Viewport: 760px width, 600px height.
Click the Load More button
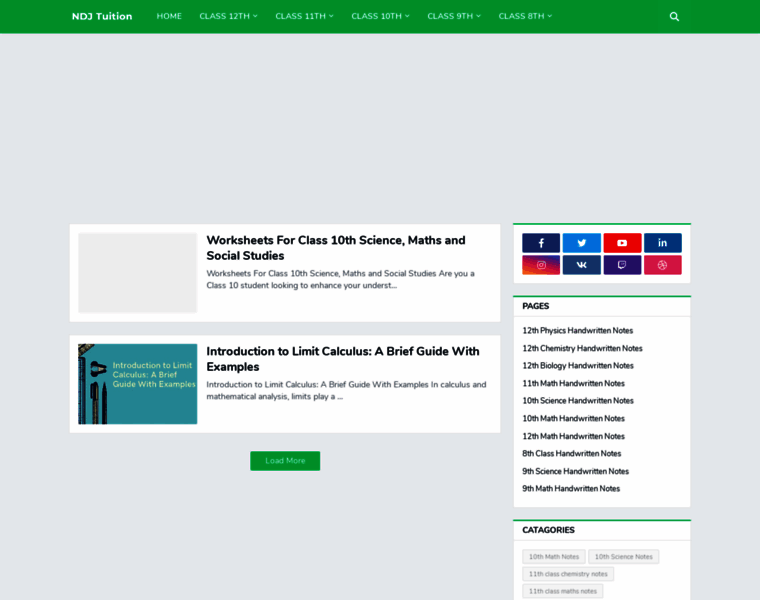[x=285, y=461]
